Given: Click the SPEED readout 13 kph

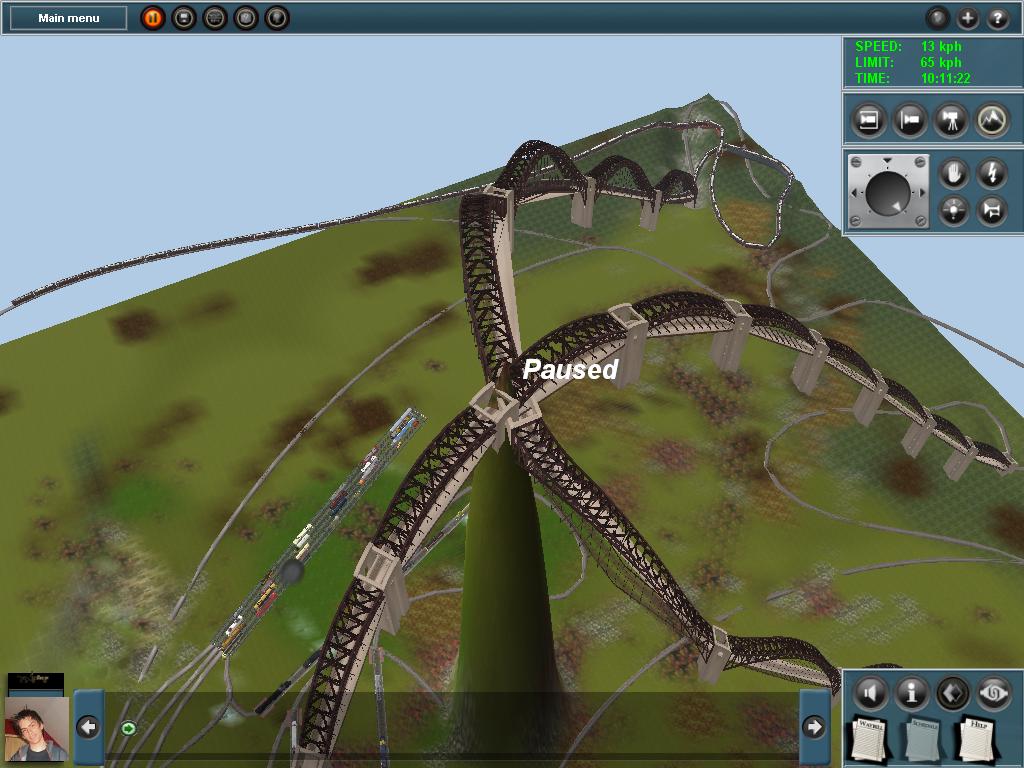Looking at the screenshot, I should pos(908,46).
